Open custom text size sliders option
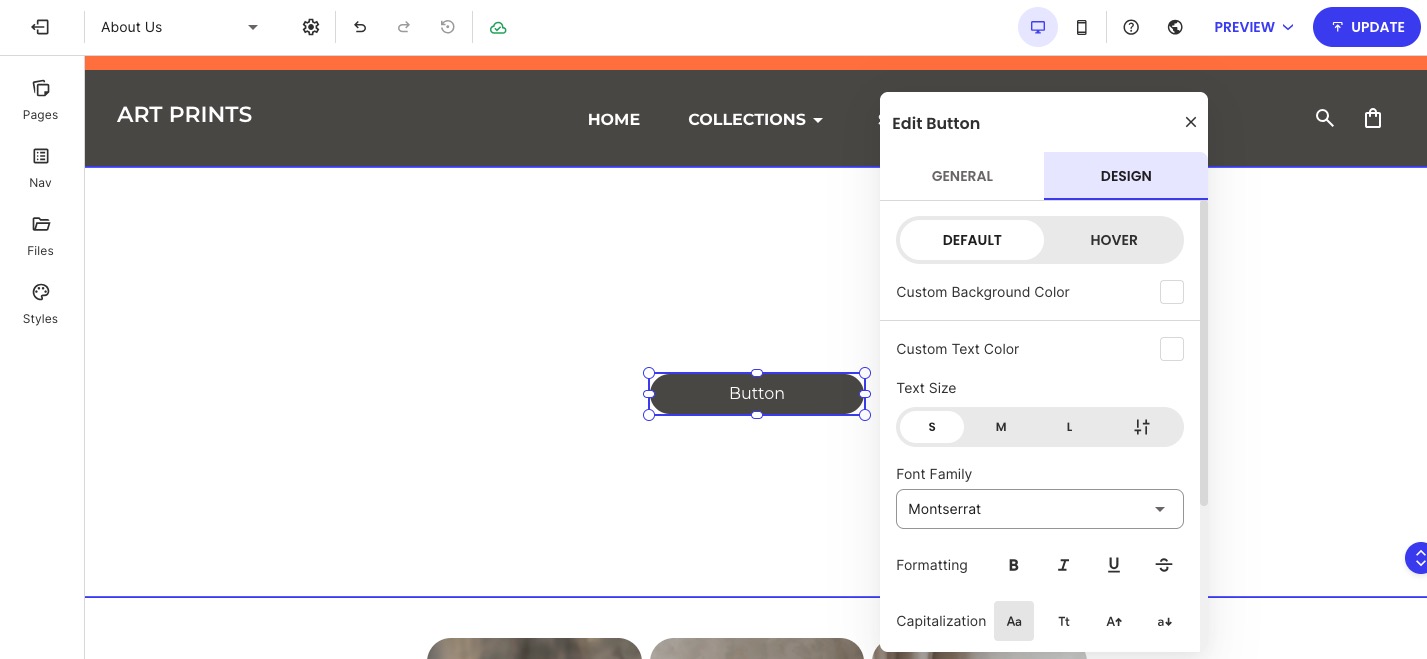 (x=1142, y=427)
